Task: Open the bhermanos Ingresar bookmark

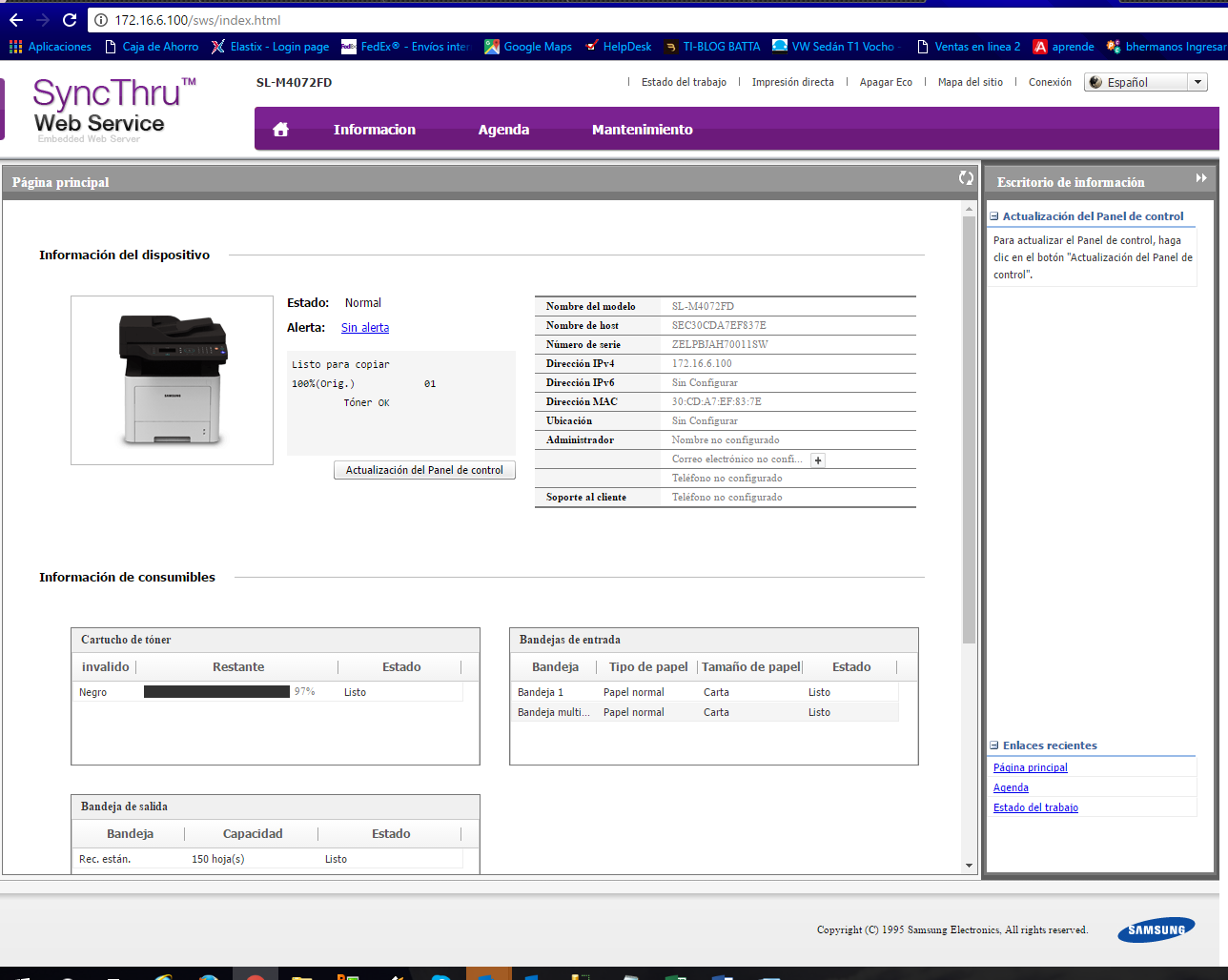Action: tap(1166, 46)
